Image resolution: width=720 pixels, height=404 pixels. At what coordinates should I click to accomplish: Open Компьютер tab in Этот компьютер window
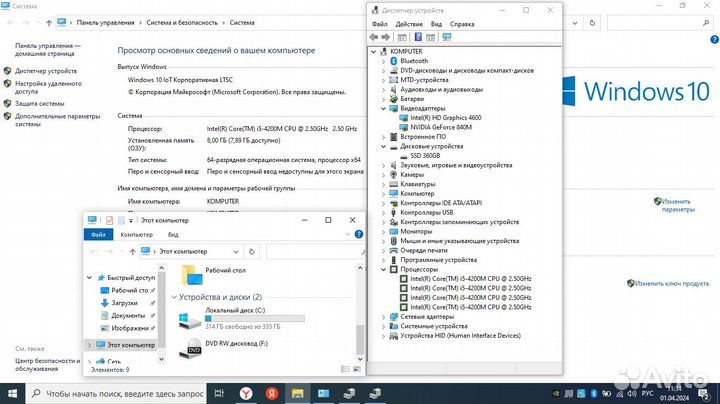pos(136,235)
